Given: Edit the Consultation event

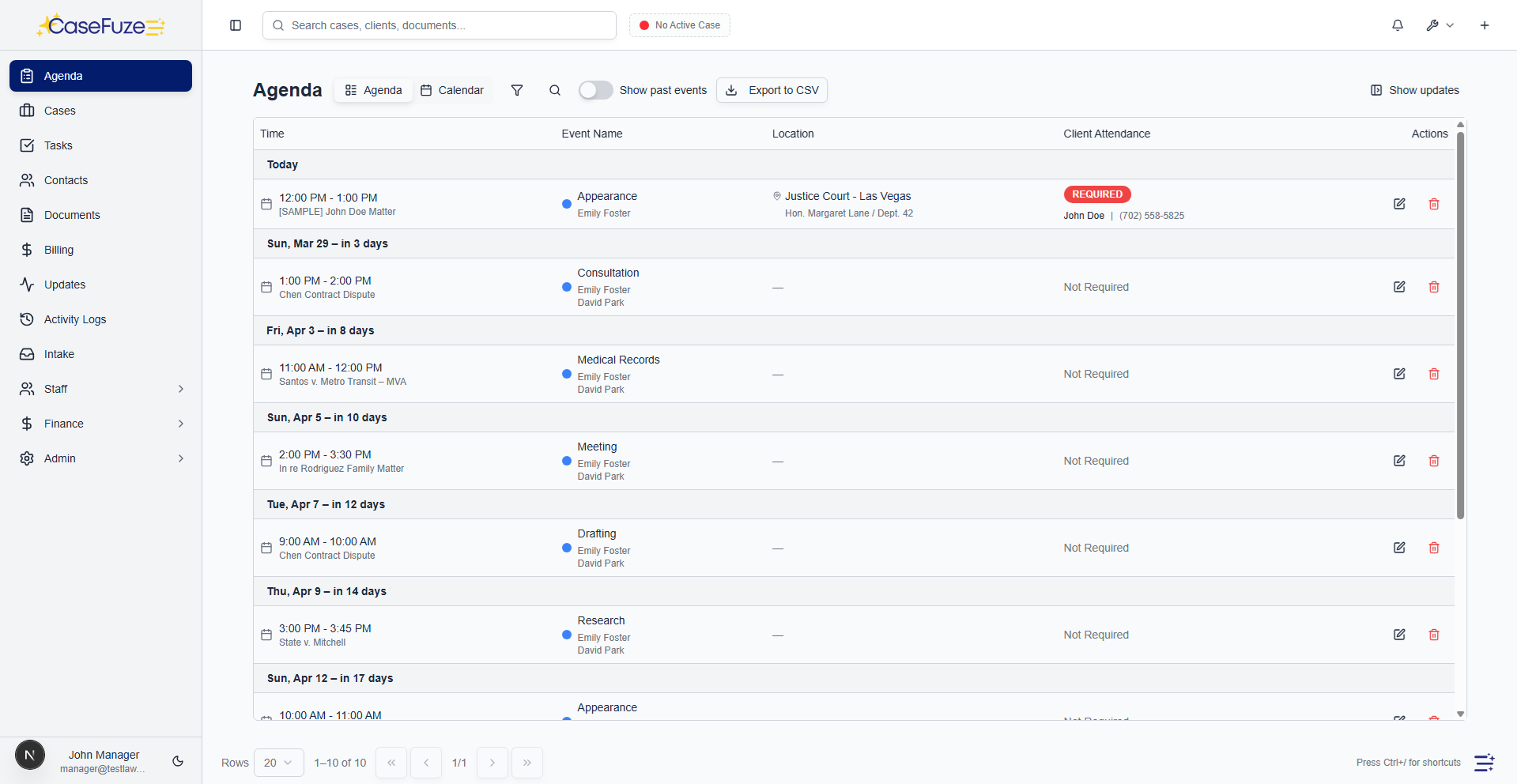Looking at the screenshot, I should coord(1398,287).
